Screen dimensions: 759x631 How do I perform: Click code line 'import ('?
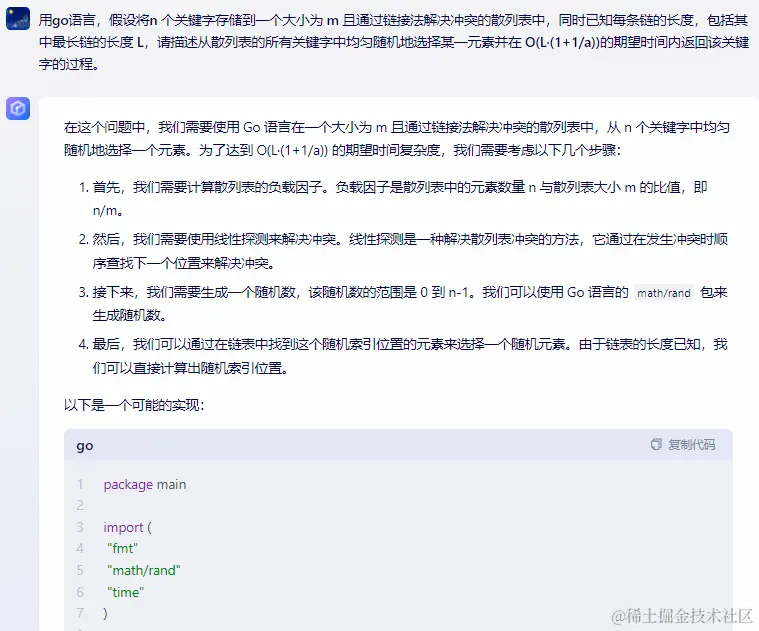click(127, 527)
